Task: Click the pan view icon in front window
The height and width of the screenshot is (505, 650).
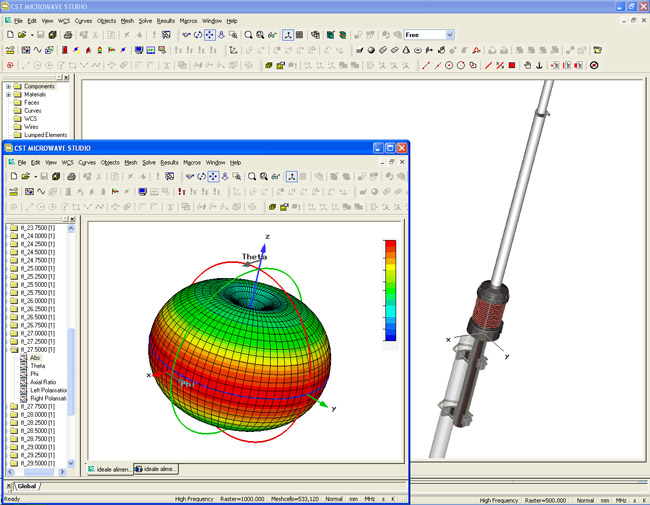Action: coord(213,176)
